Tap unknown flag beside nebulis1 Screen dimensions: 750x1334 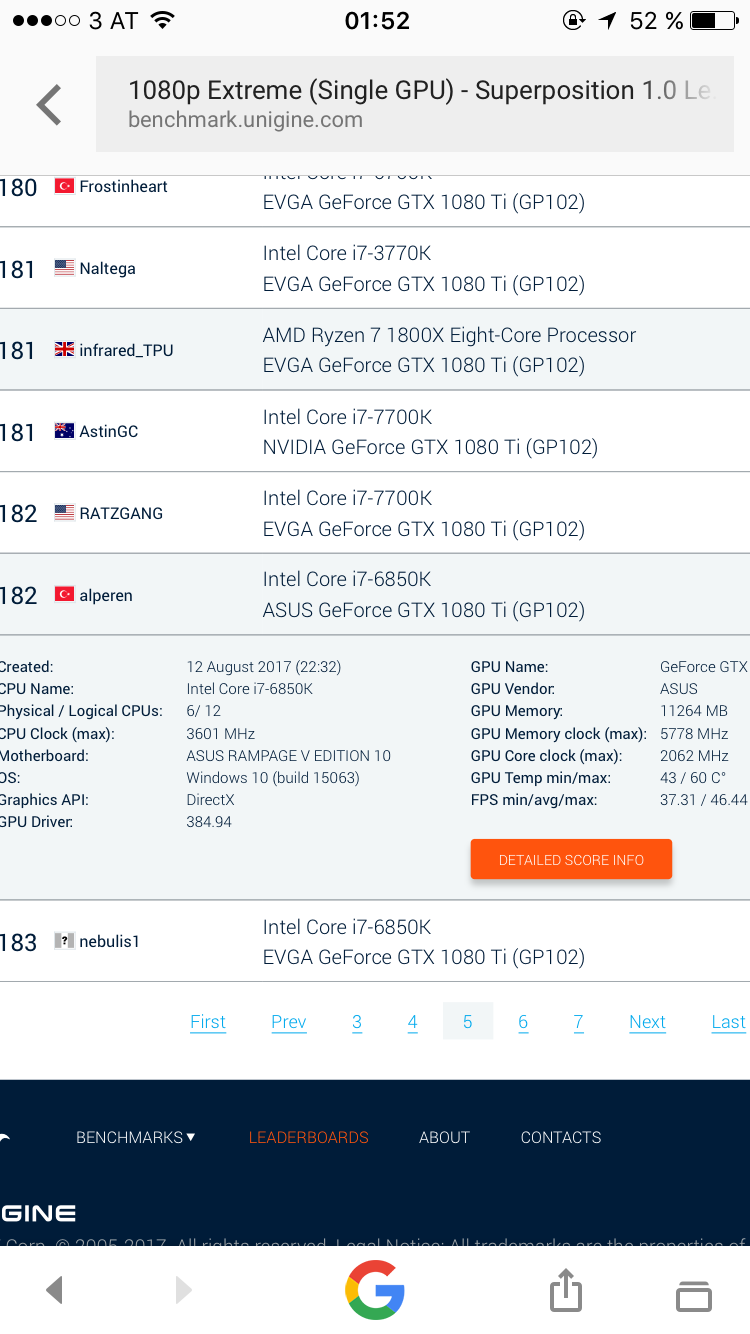pos(65,941)
